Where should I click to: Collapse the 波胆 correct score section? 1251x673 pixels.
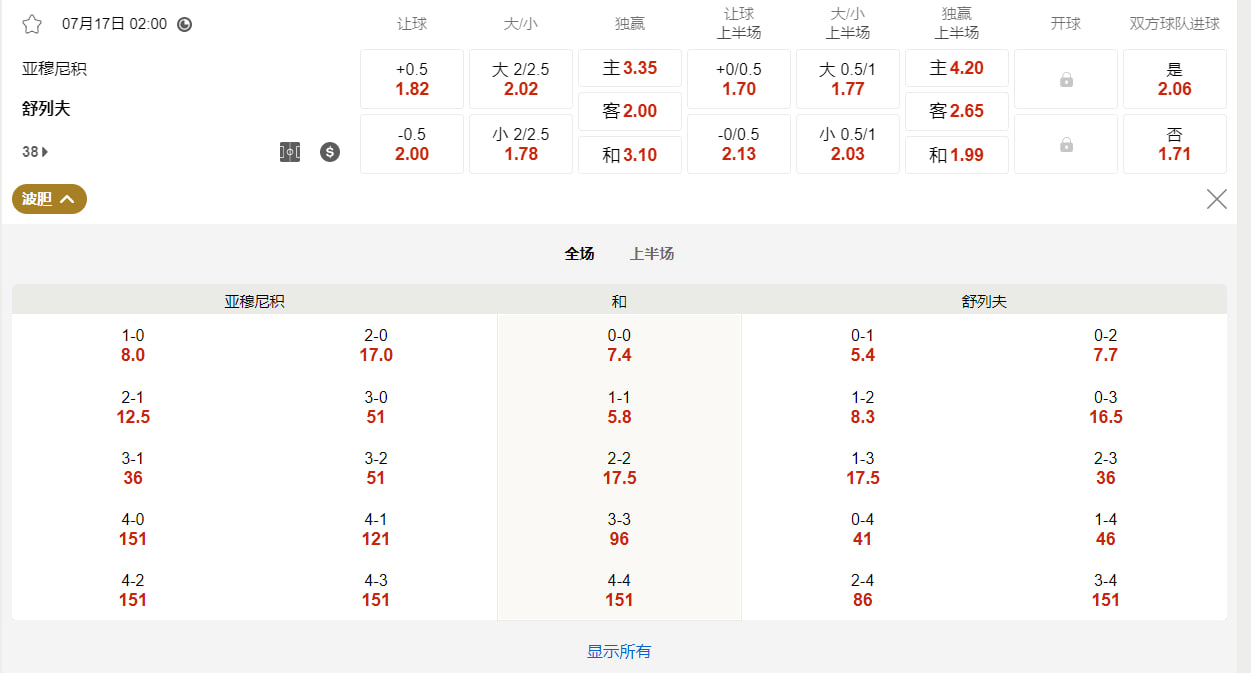[49, 199]
